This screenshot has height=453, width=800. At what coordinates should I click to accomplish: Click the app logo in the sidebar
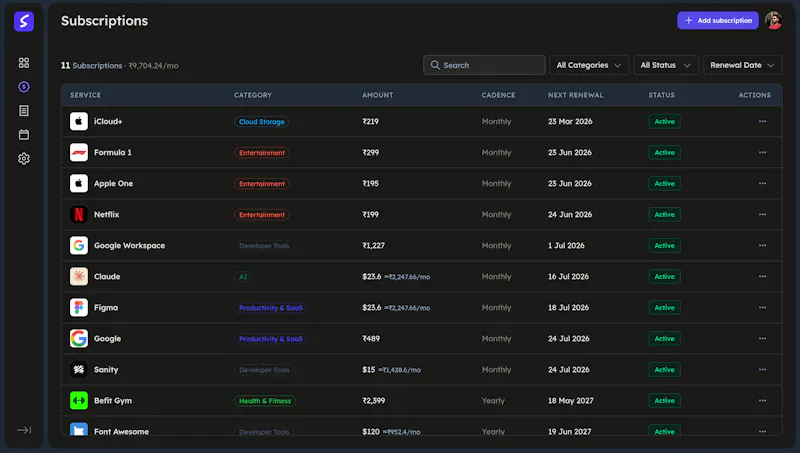23,21
